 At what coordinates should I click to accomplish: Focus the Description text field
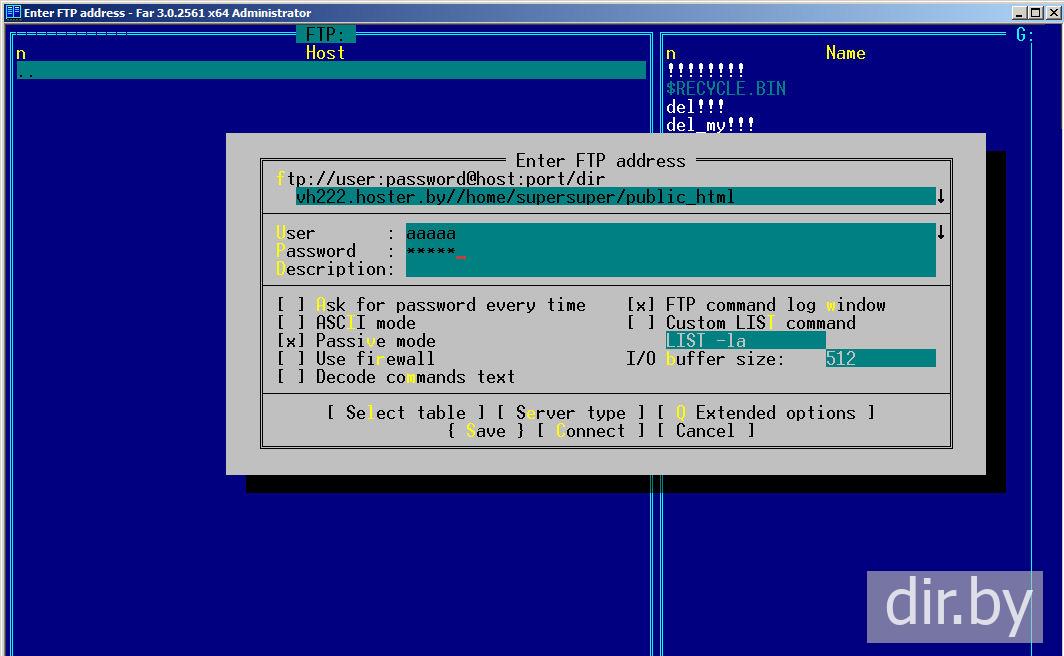click(x=670, y=269)
